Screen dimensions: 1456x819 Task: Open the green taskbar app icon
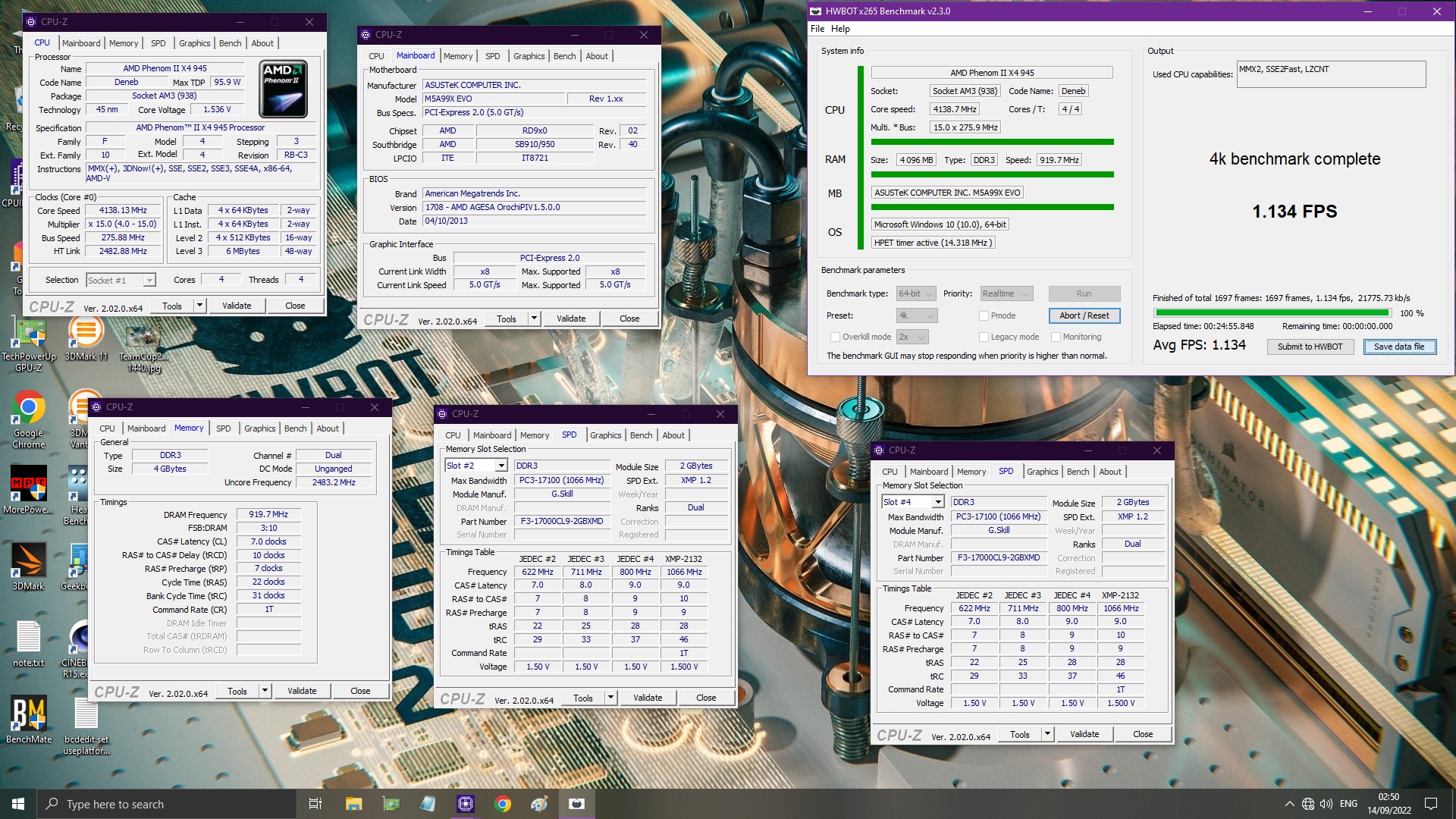(x=391, y=804)
